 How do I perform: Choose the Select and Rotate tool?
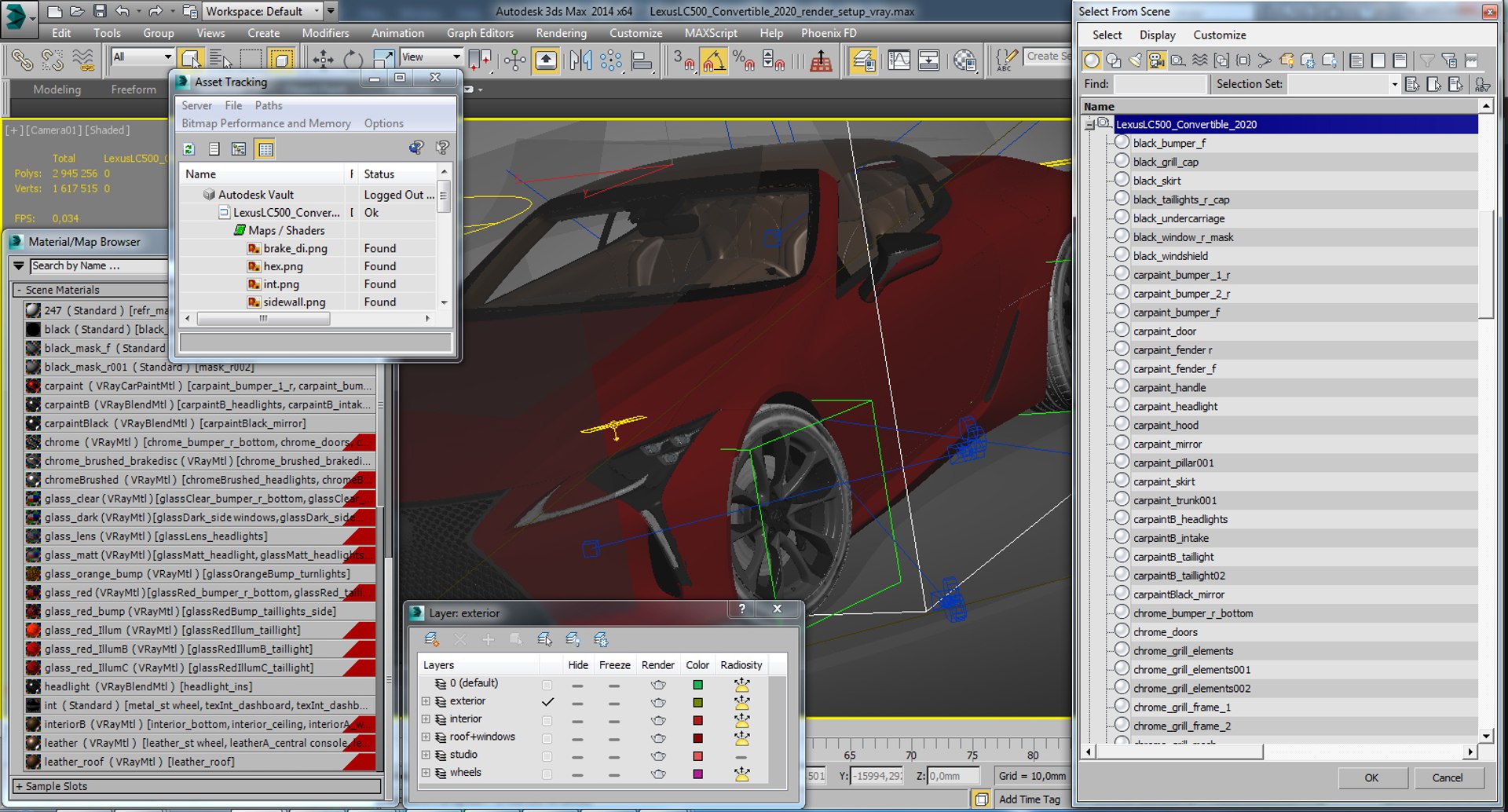353,60
